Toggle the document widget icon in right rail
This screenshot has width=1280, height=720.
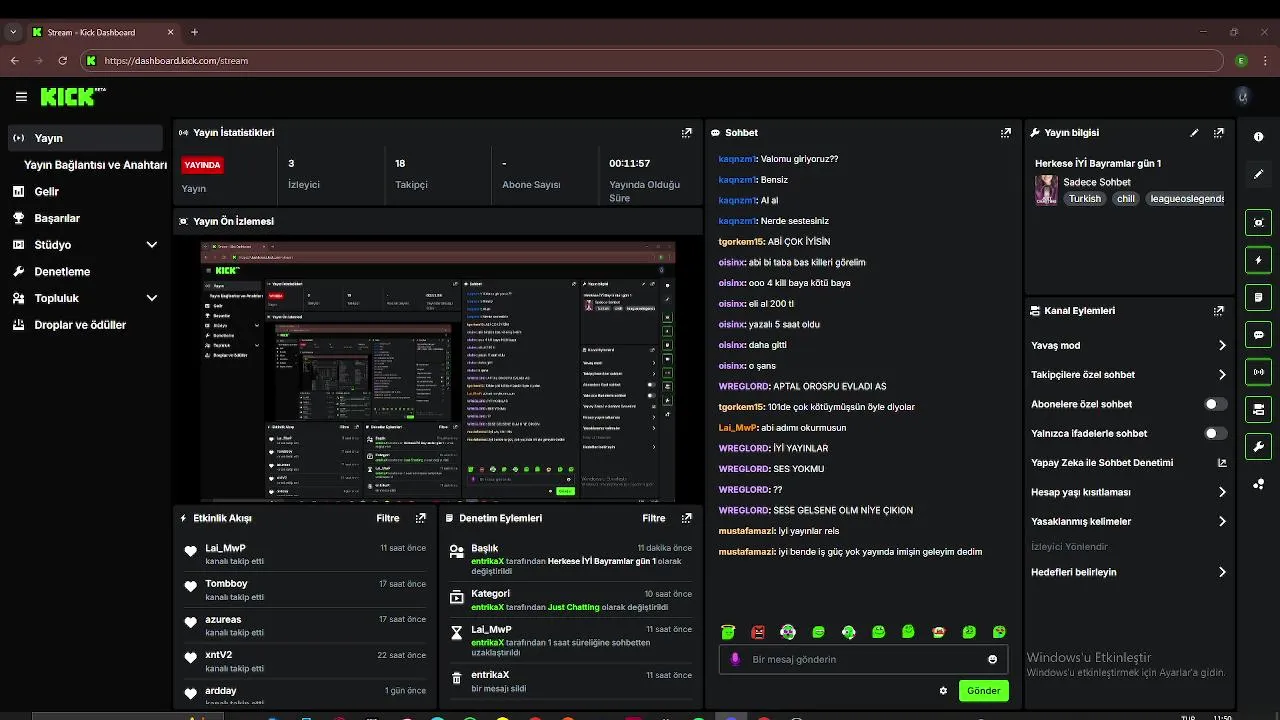1258,297
